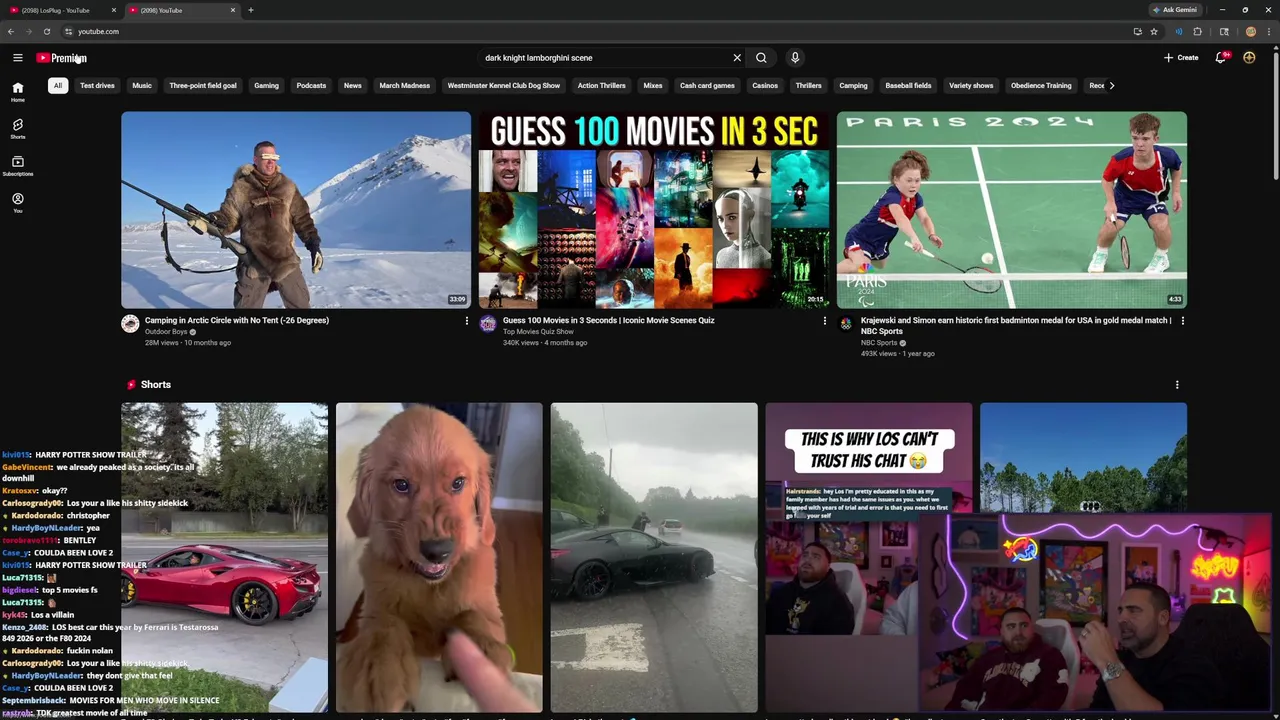Screen dimensions: 1280x720
Task: Select the News chip
Action: click(353, 85)
